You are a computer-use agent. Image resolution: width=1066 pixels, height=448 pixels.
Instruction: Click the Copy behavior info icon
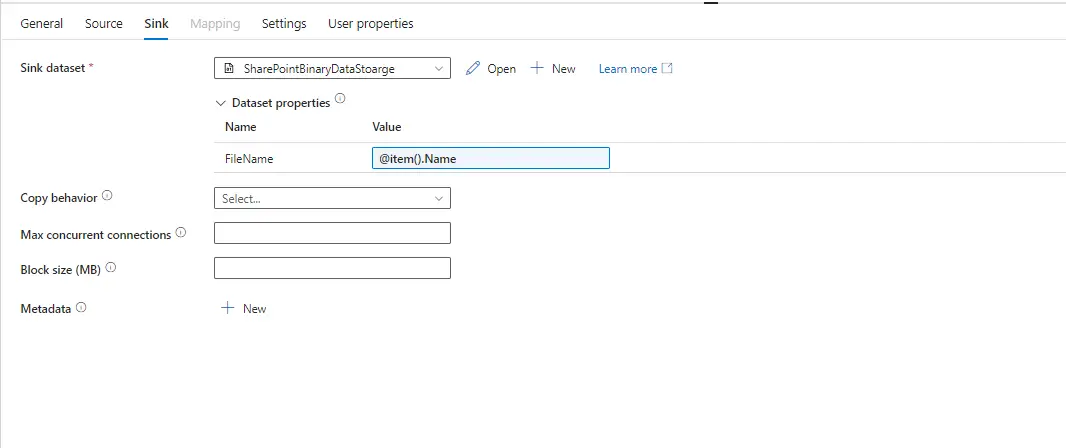[x=107, y=196]
